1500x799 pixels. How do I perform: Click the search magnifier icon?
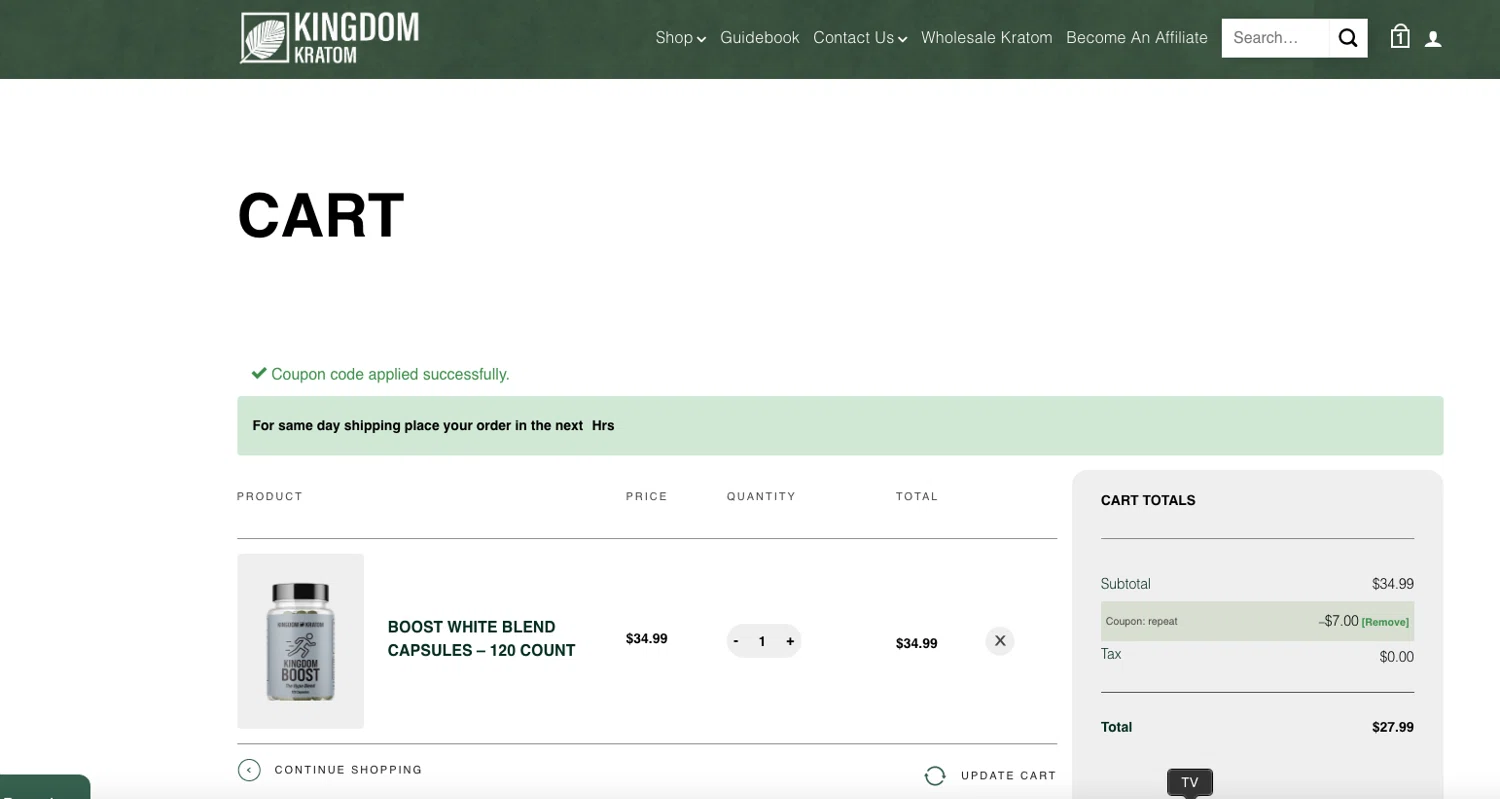(1348, 38)
